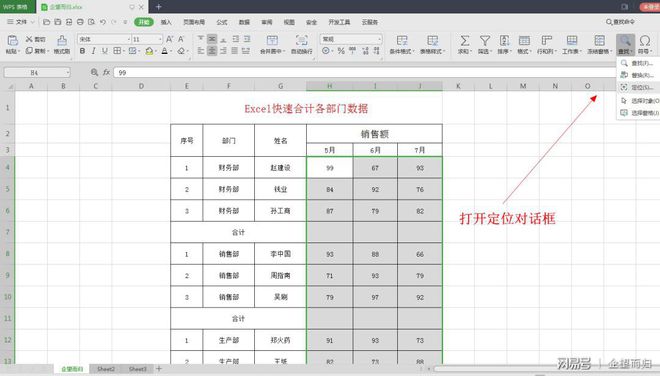Toggle Italic formatting button
The image size is (660, 376).
[93, 51]
